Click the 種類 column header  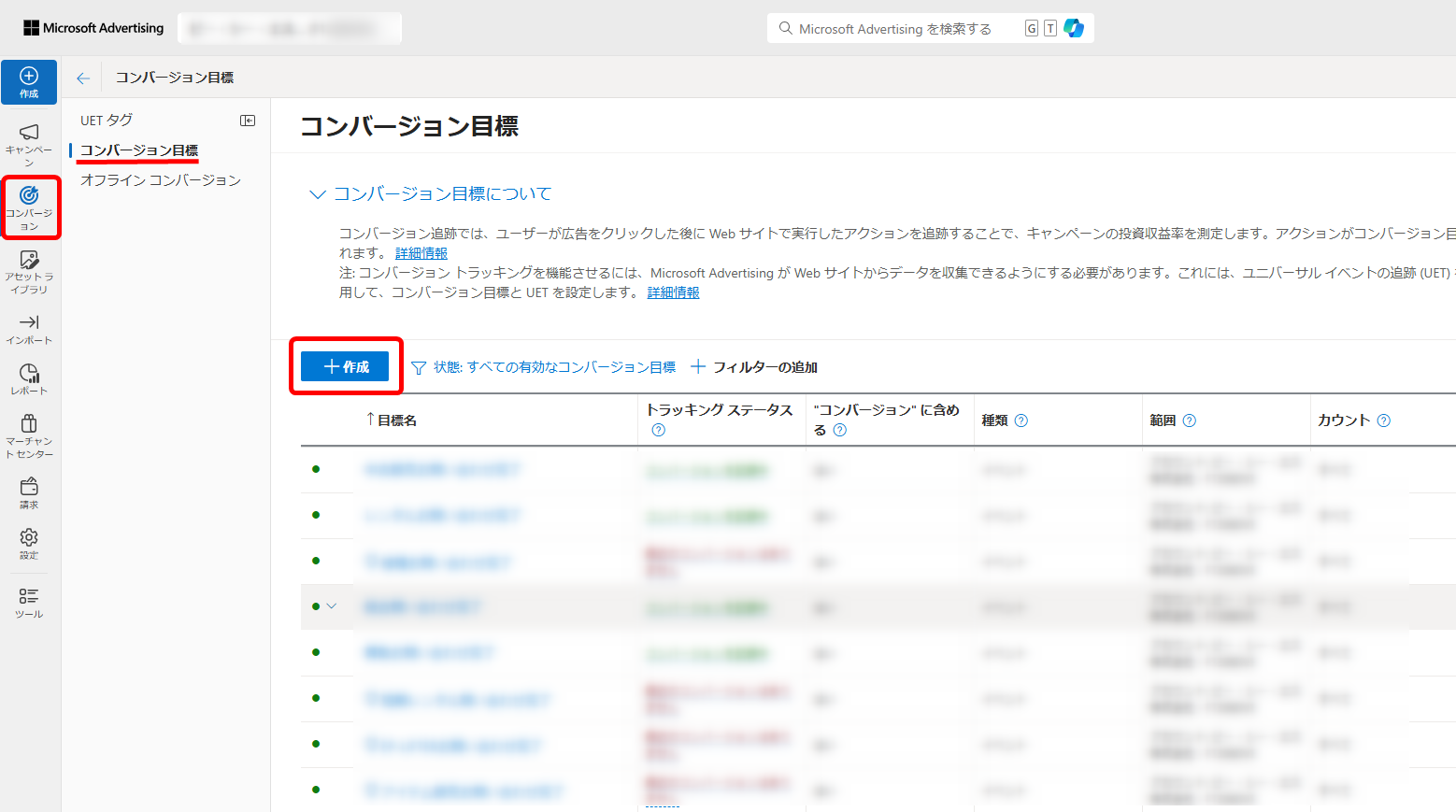pos(994,420)
